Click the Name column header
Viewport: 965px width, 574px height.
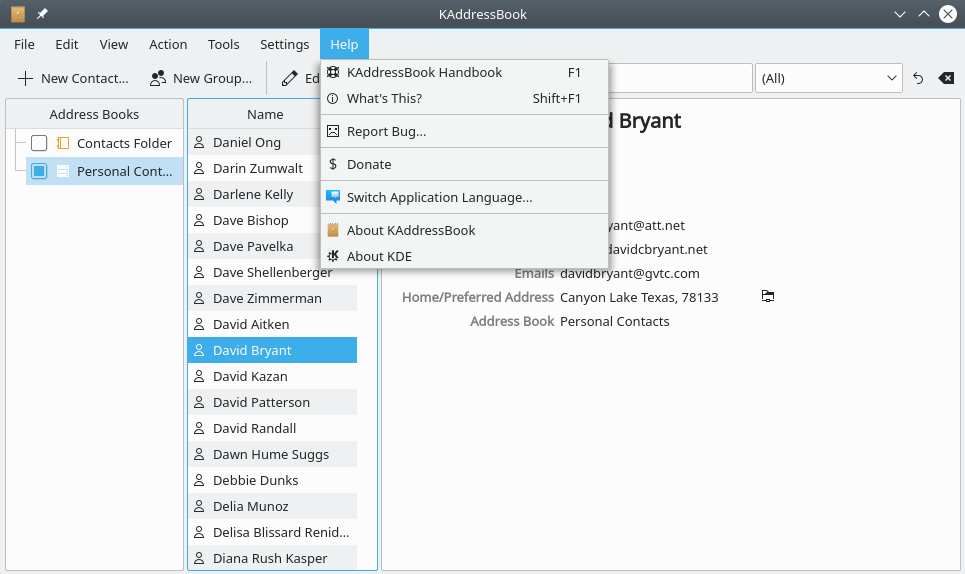(265, 114)
